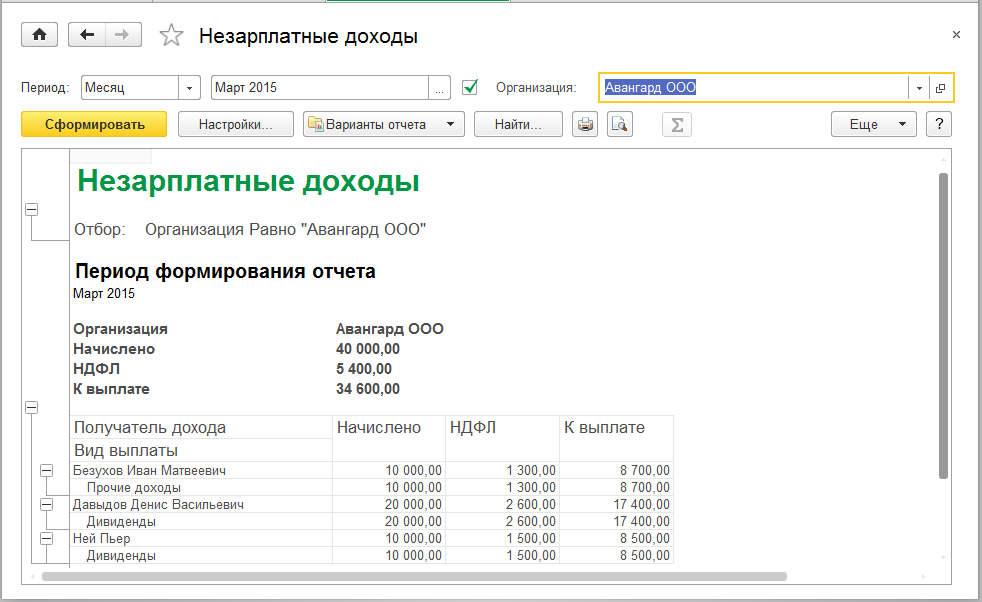Click the Сформировать button
982x602 pixels.
[95, 124]
